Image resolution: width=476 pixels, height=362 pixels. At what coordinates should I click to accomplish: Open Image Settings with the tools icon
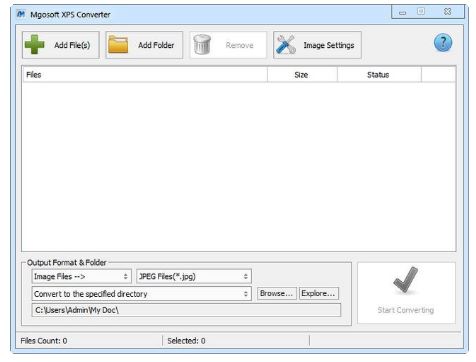coord(317,45)
